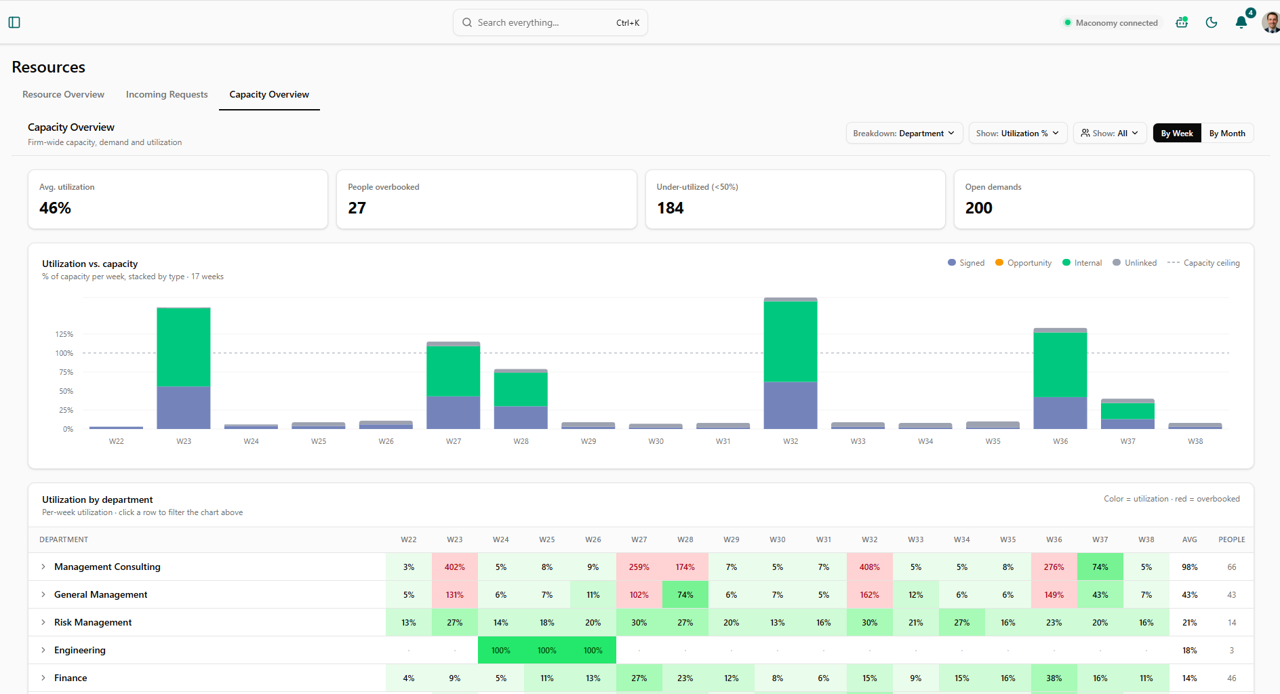Toggle the Capacity ceiling legend entry

click(1203, 263)
